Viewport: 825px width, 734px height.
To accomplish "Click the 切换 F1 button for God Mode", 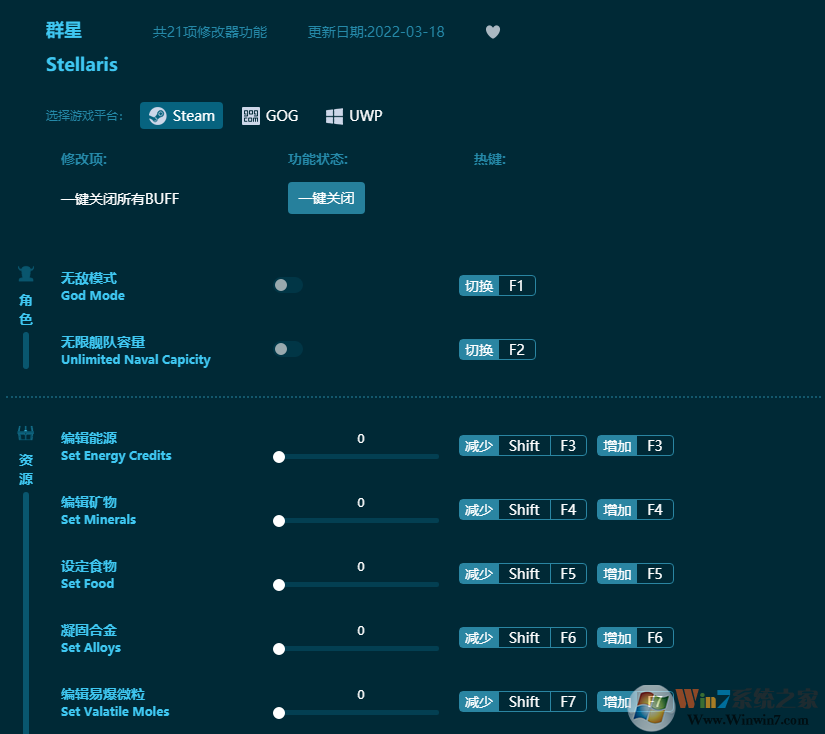I will point(497,285).
